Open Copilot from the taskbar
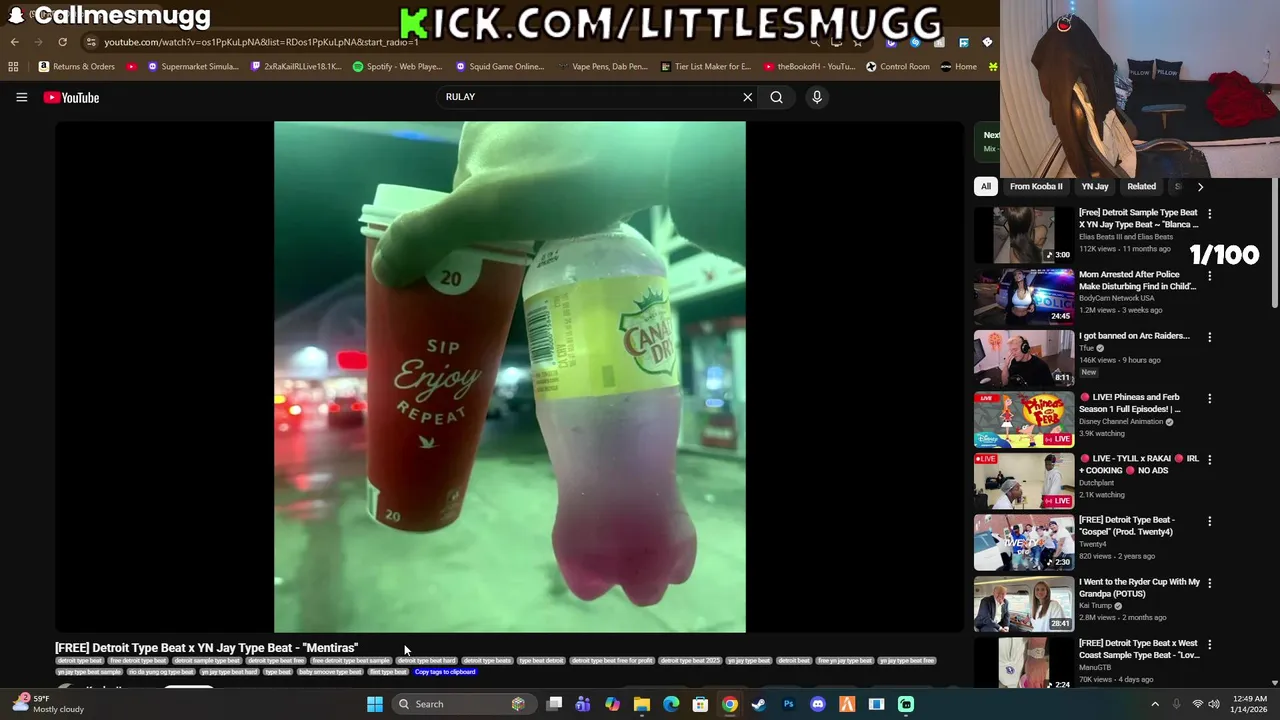 (612, 704)
